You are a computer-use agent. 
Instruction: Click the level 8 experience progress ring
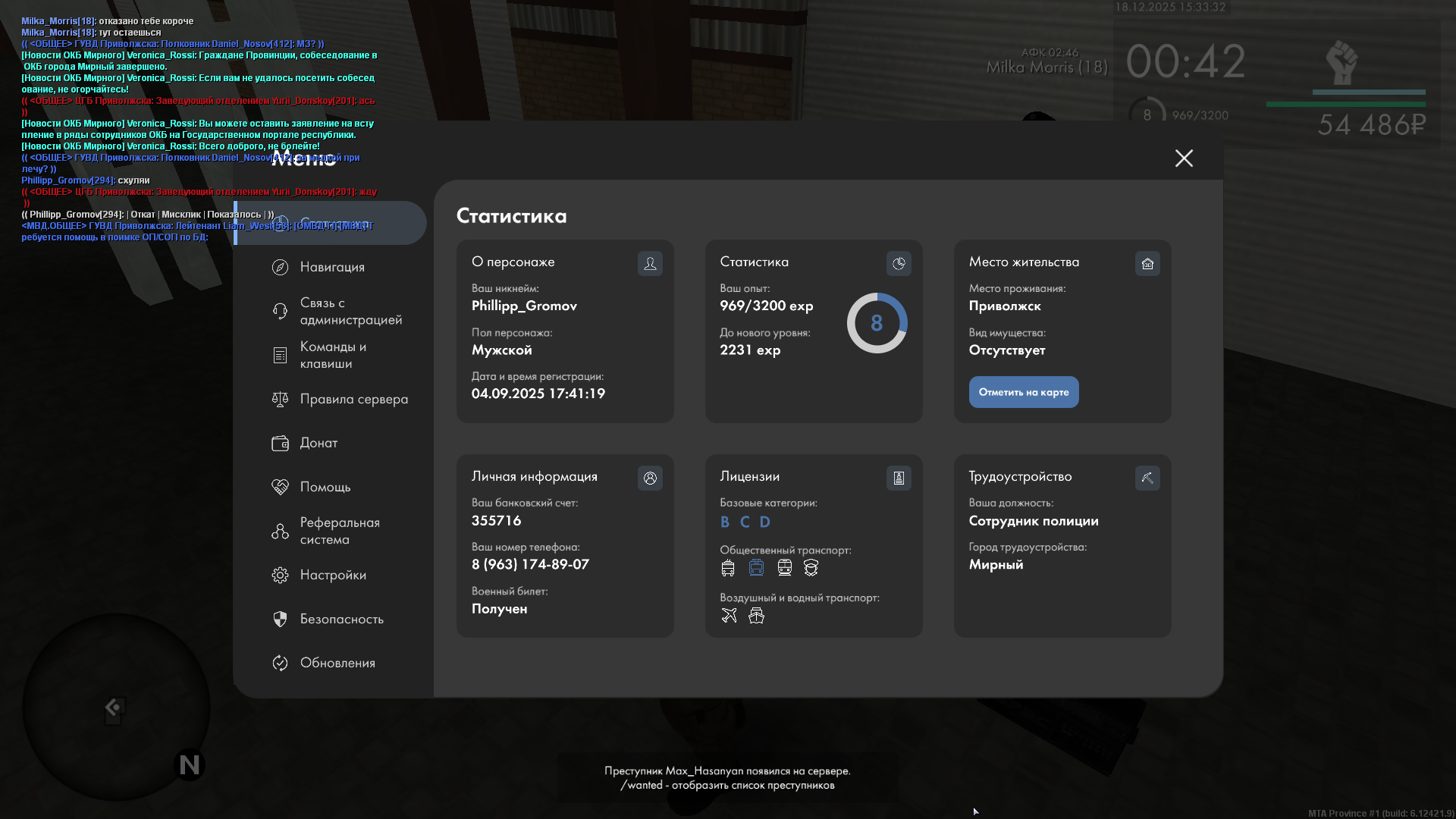[877, 323]
